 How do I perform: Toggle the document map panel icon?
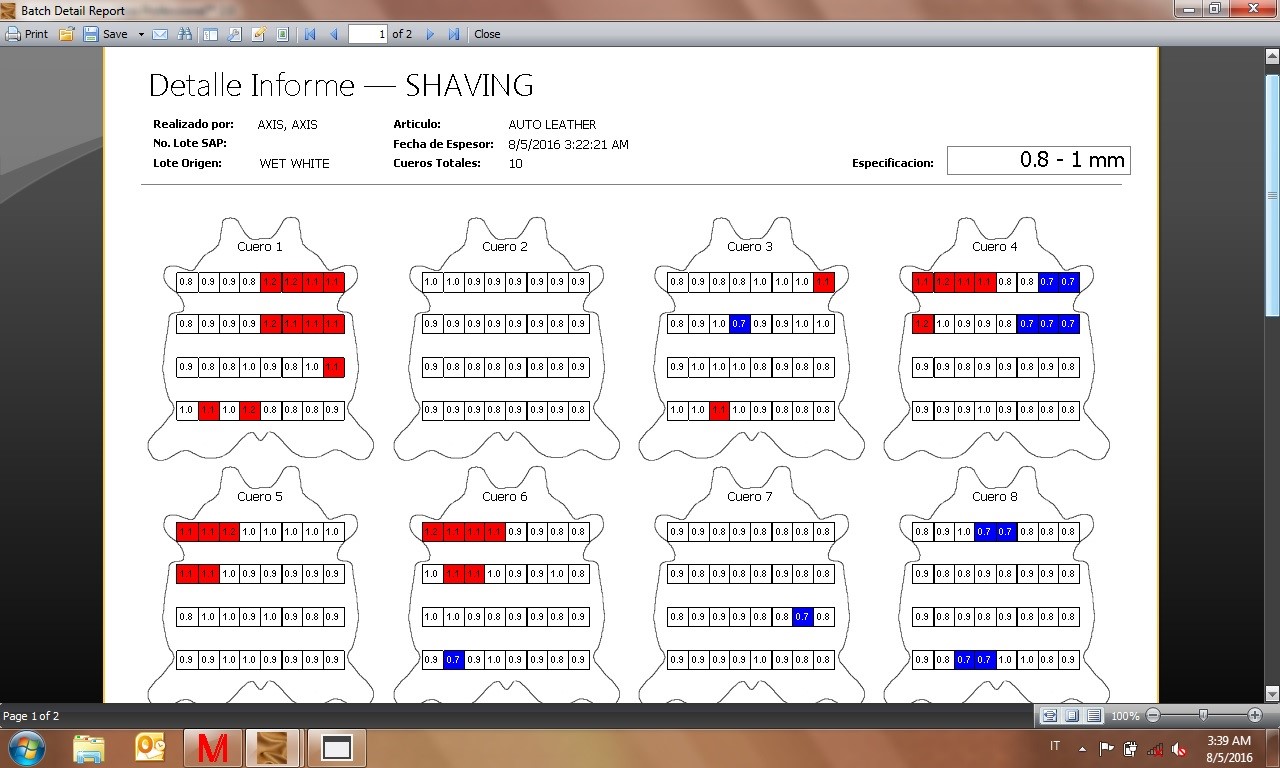tap(210, 34)
